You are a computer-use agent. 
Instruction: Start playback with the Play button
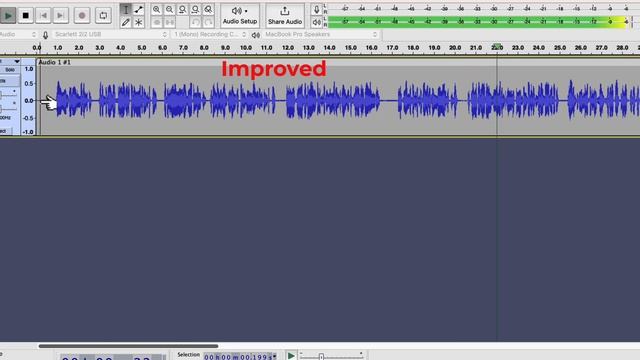pos(8,16)
